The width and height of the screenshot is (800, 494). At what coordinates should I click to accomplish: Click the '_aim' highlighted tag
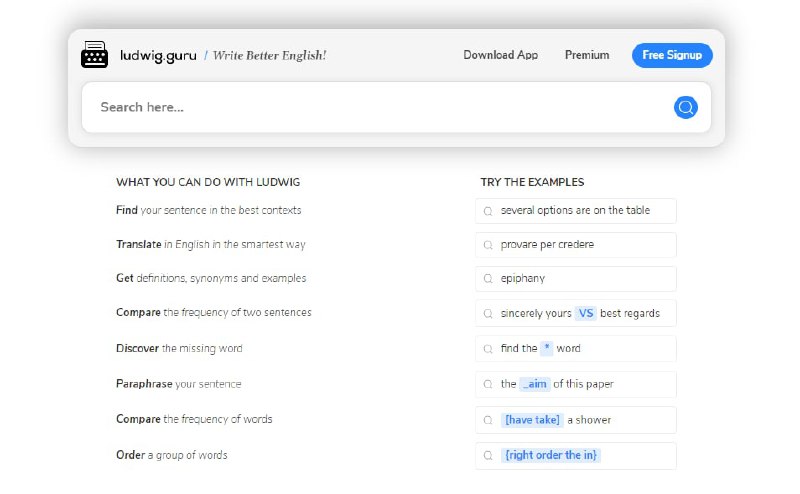point(535,384)
